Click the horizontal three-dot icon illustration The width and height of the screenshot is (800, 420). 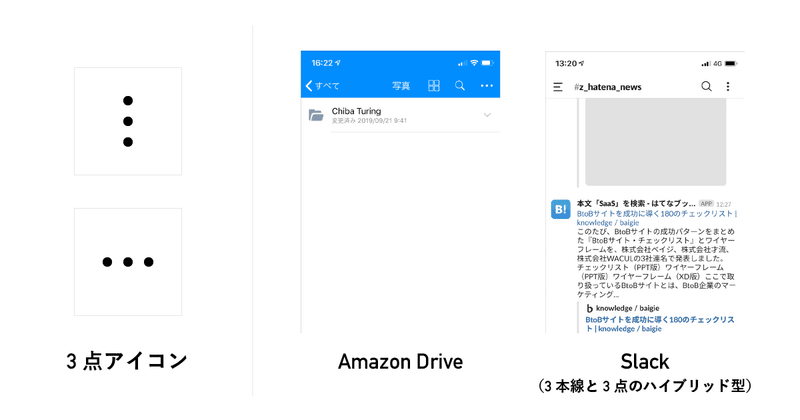(128, 262)
